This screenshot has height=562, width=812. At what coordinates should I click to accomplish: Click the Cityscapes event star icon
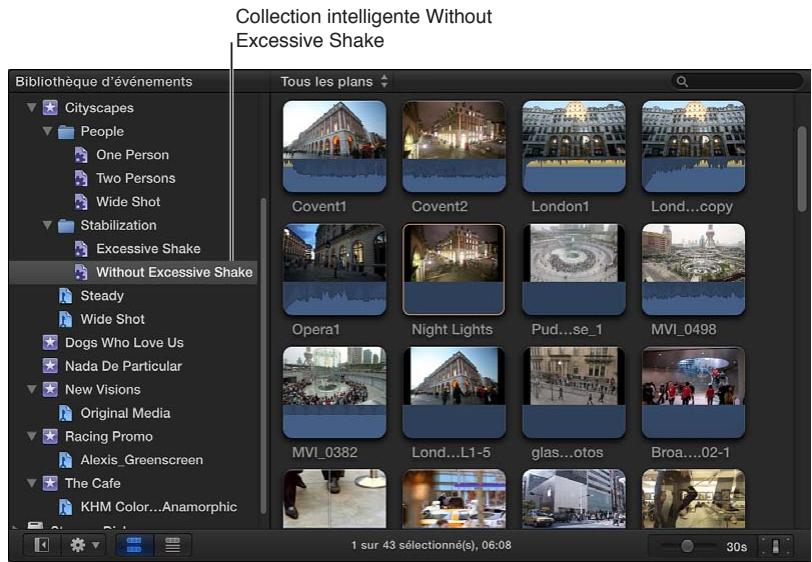(x=50, y=108)
